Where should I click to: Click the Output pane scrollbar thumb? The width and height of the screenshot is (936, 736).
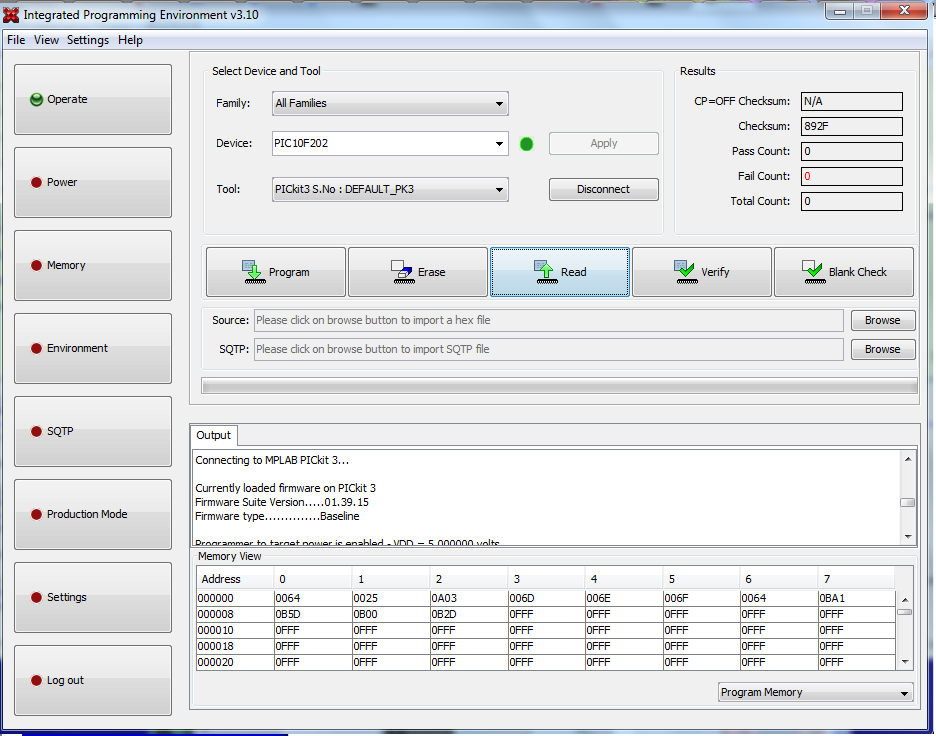[x=908, y=503]
